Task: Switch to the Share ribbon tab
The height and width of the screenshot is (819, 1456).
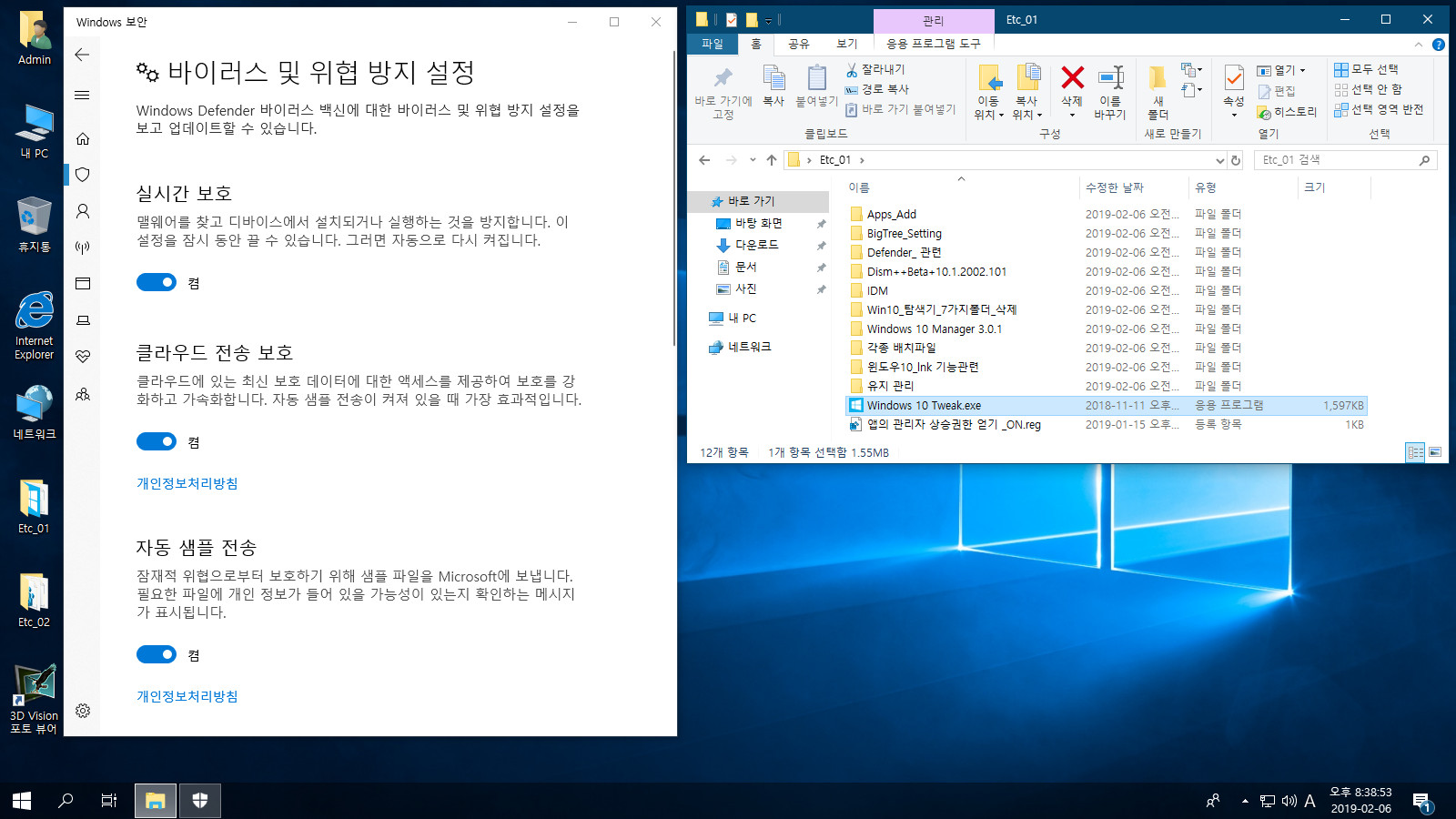Action: click(799, 44)
